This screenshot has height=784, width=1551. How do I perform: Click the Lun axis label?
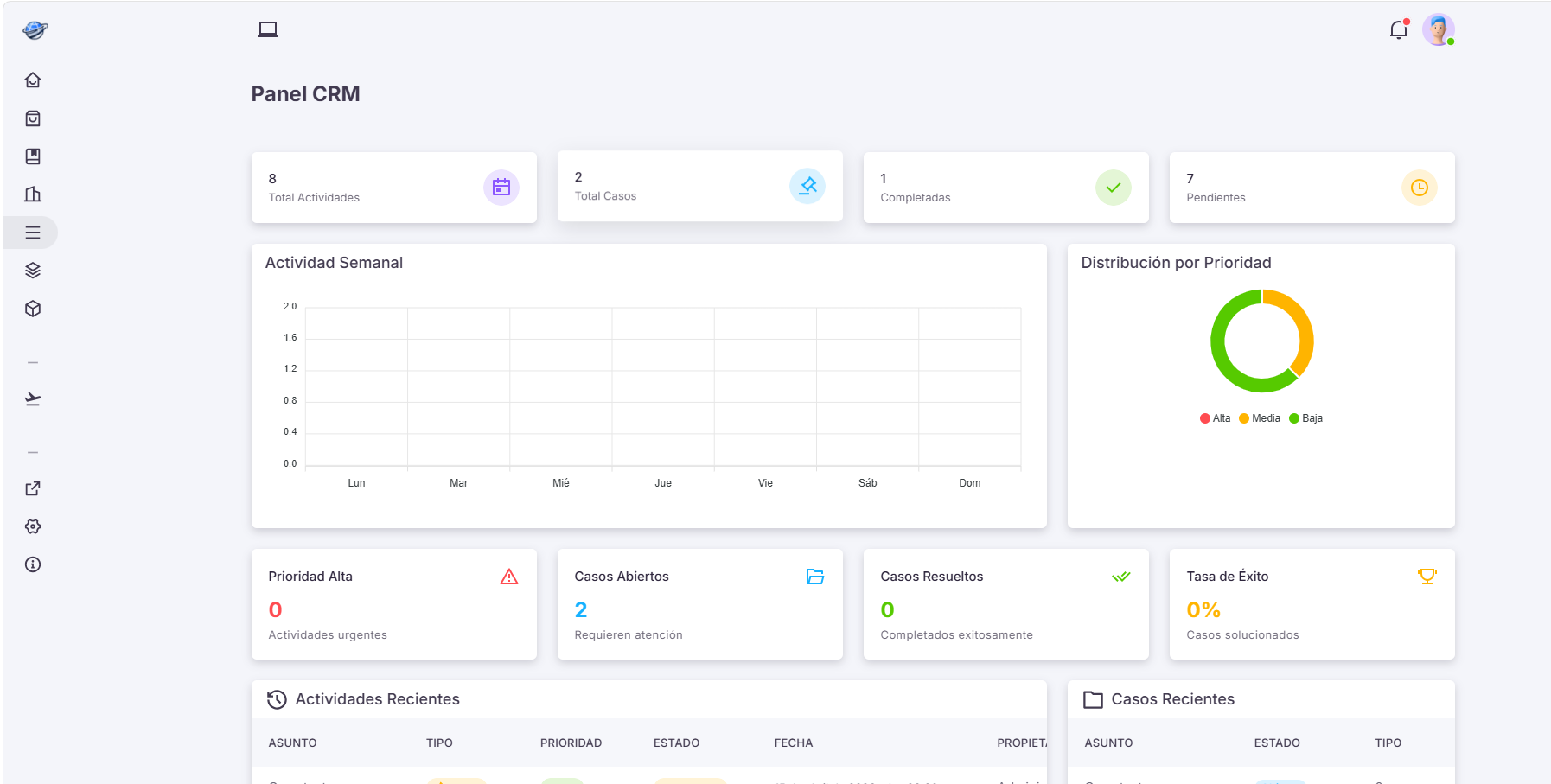tap(356, 483)
